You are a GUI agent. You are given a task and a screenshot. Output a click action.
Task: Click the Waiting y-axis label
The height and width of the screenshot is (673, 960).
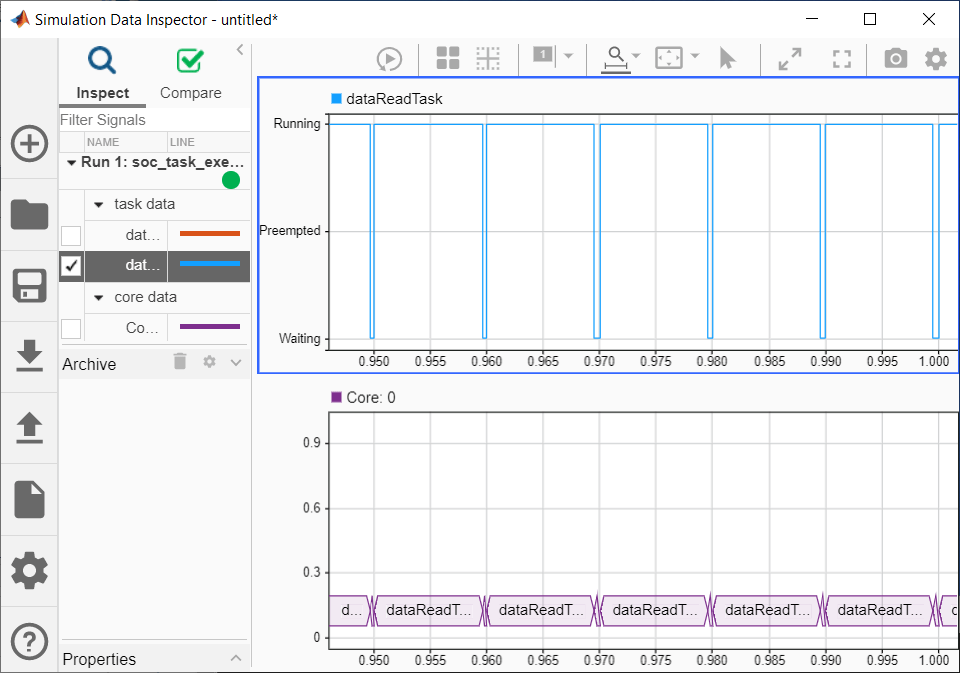click(299, 338)
